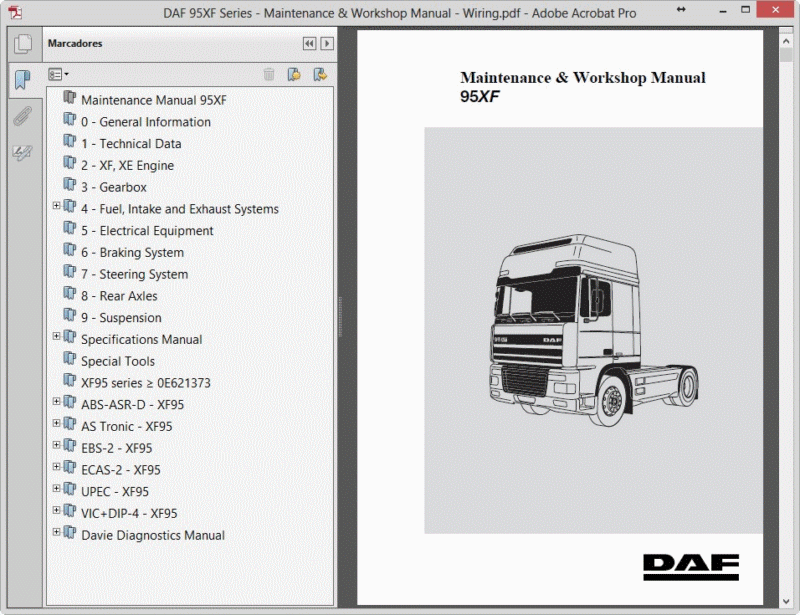Click the expand pane right-arrow button
Screen dimensions: 800x615
(327, 43)
